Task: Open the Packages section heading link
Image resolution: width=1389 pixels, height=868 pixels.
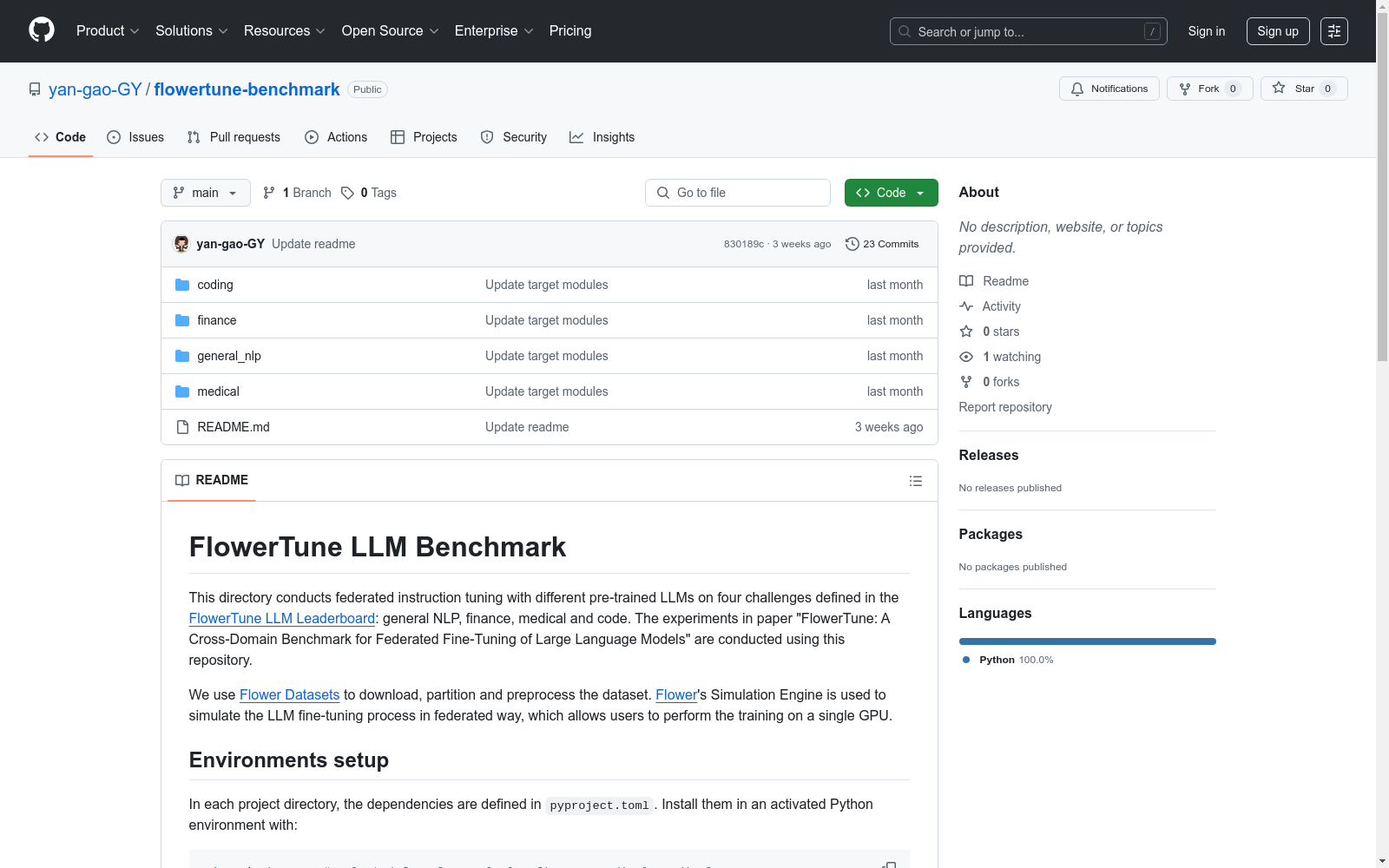Action: click(991, 534)
